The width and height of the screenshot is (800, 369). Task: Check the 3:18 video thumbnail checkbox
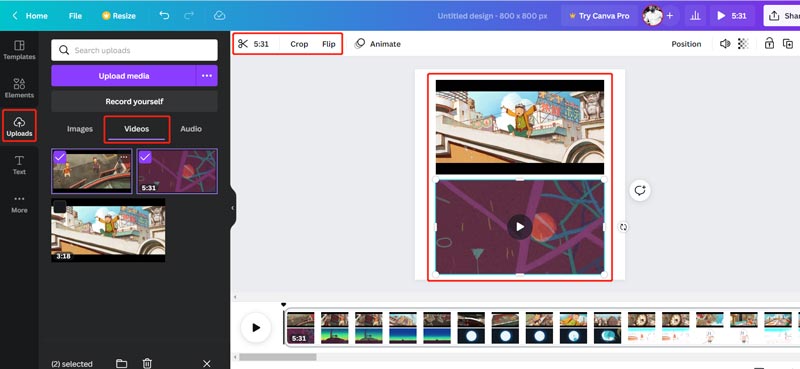[x=60, y=207]
